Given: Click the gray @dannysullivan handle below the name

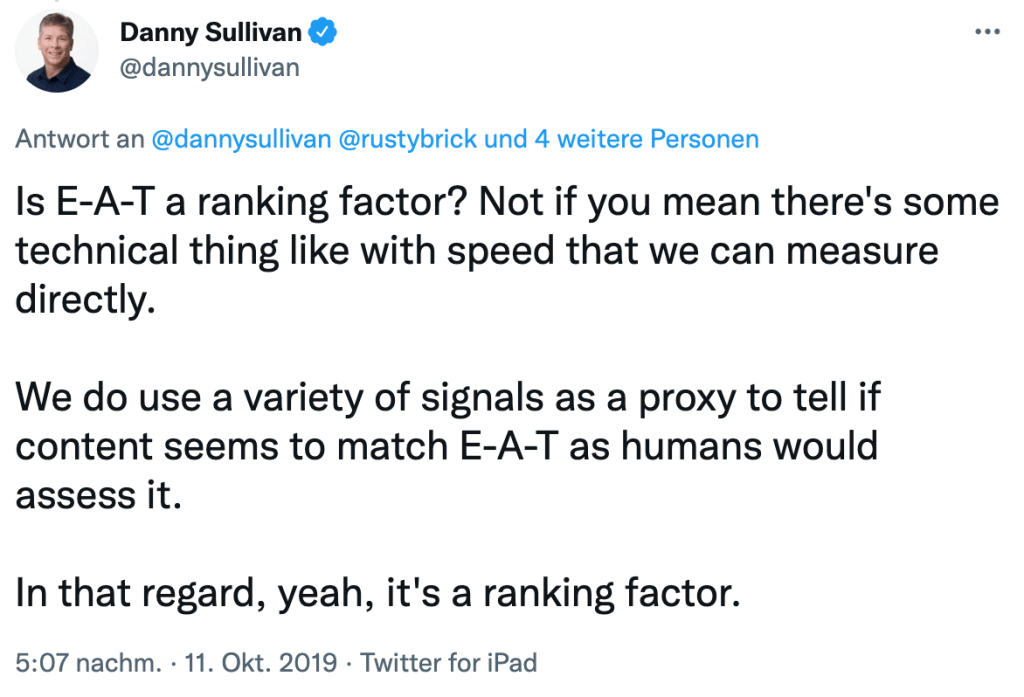Looking at the screenshot, I should tap(209, 68).
